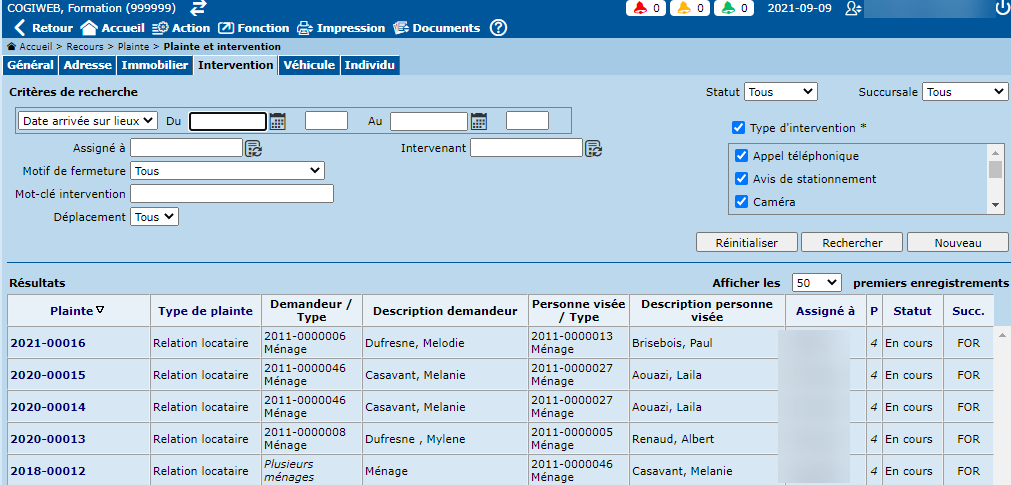Screen dimensions: 1011x485
Task: Toggle Appel téléphonique checkbox
Action: [x=742, y=156]
